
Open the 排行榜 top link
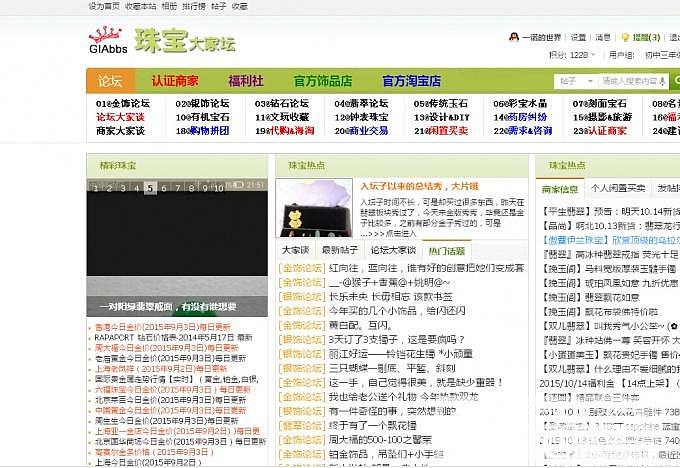[x=194, y=7]
